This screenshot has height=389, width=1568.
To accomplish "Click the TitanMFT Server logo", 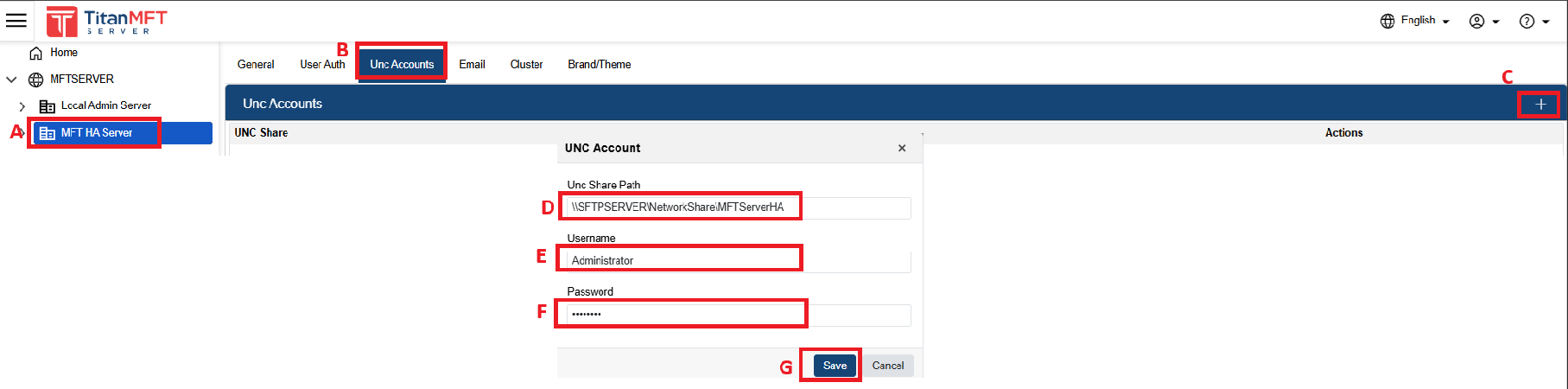I will pyautogui.click(x=106, y=22).
